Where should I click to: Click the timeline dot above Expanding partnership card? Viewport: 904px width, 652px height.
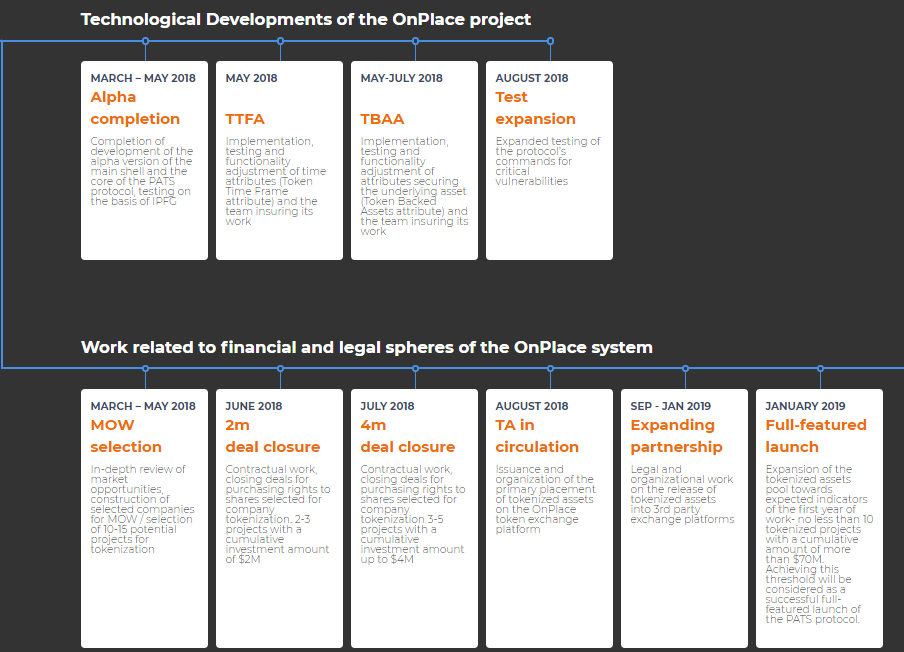pos(685,368)
